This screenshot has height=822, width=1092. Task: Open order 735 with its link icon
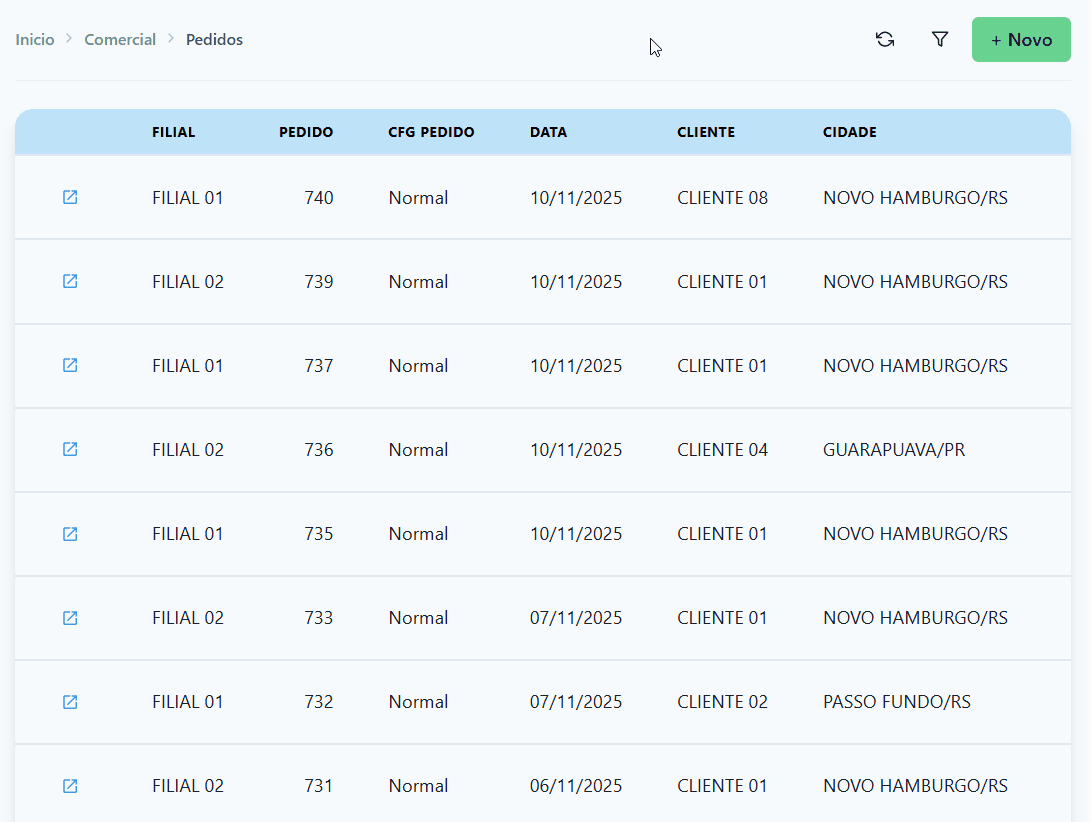(70, 534)
